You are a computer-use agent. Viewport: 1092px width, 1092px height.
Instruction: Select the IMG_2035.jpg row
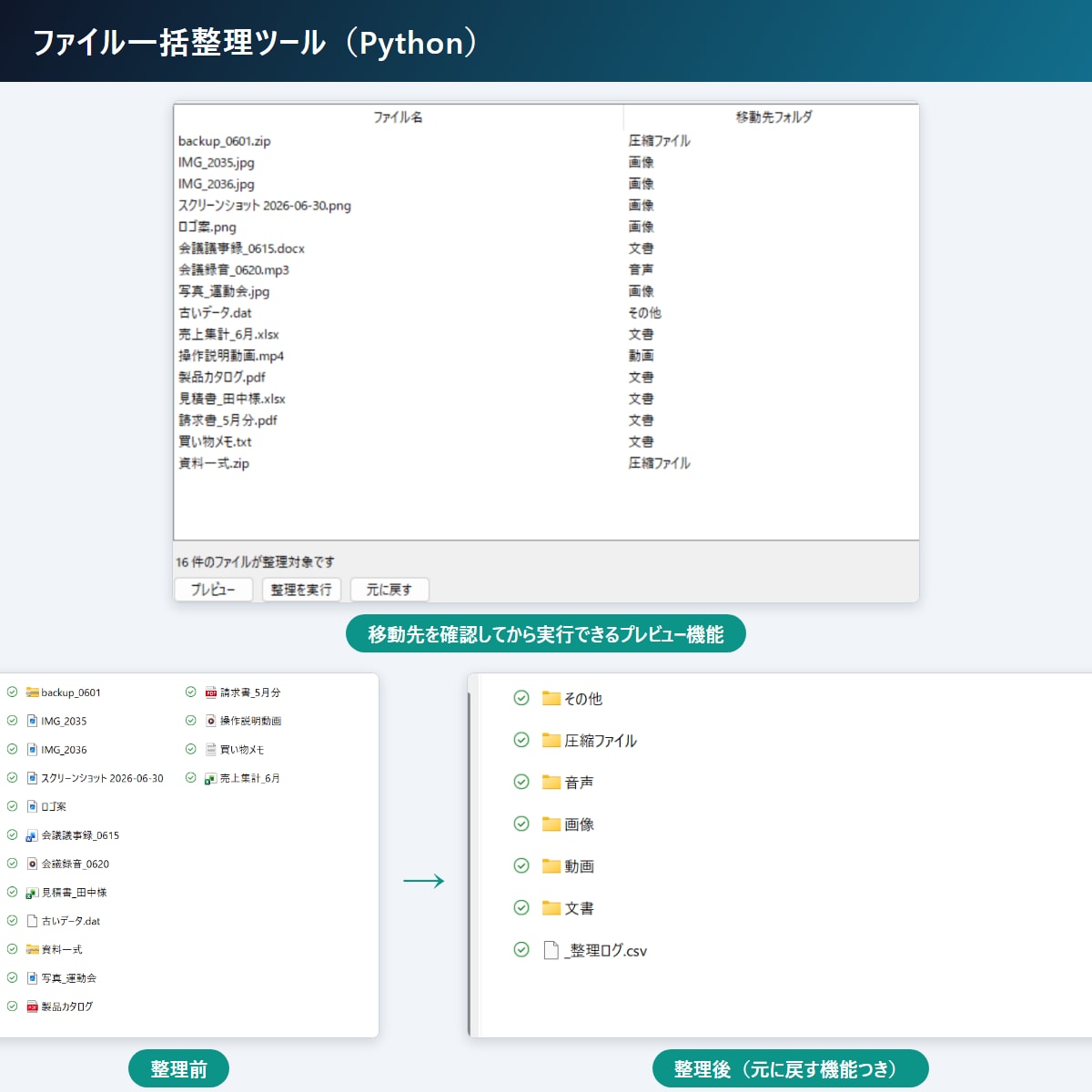point(546,163)
